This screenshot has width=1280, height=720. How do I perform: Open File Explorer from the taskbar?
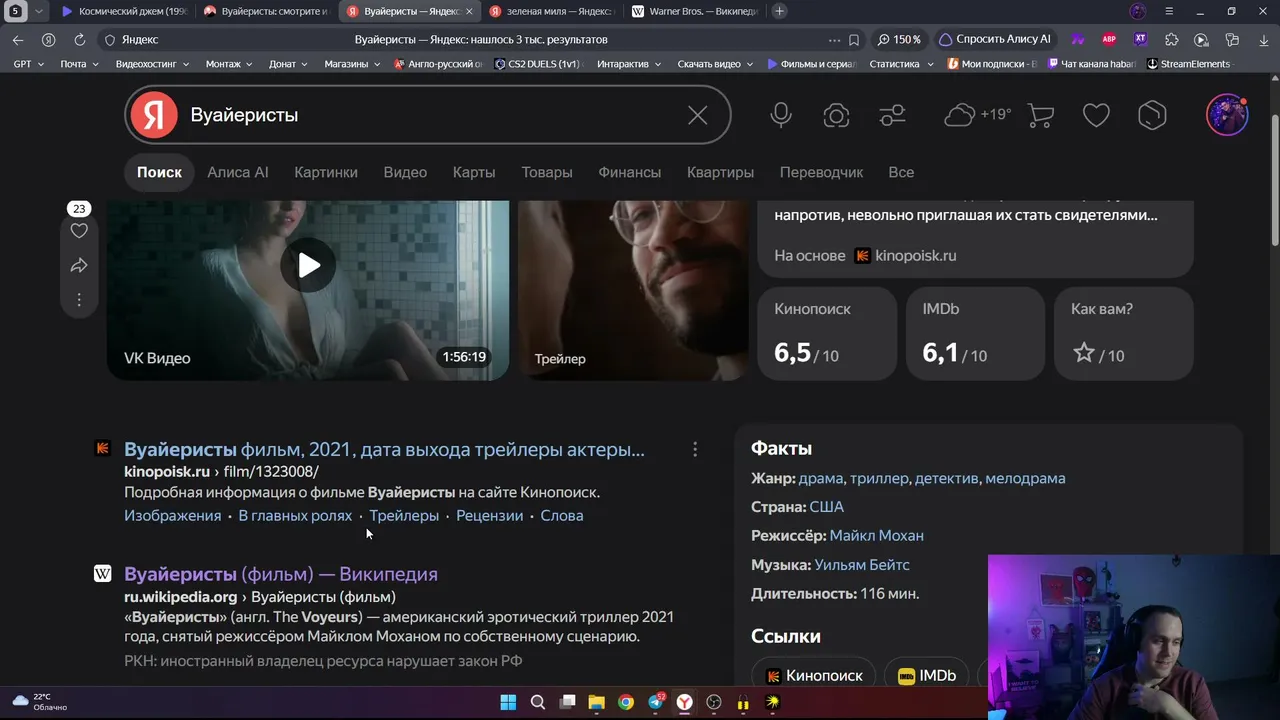pyautogui.click(x=596, y=702)
